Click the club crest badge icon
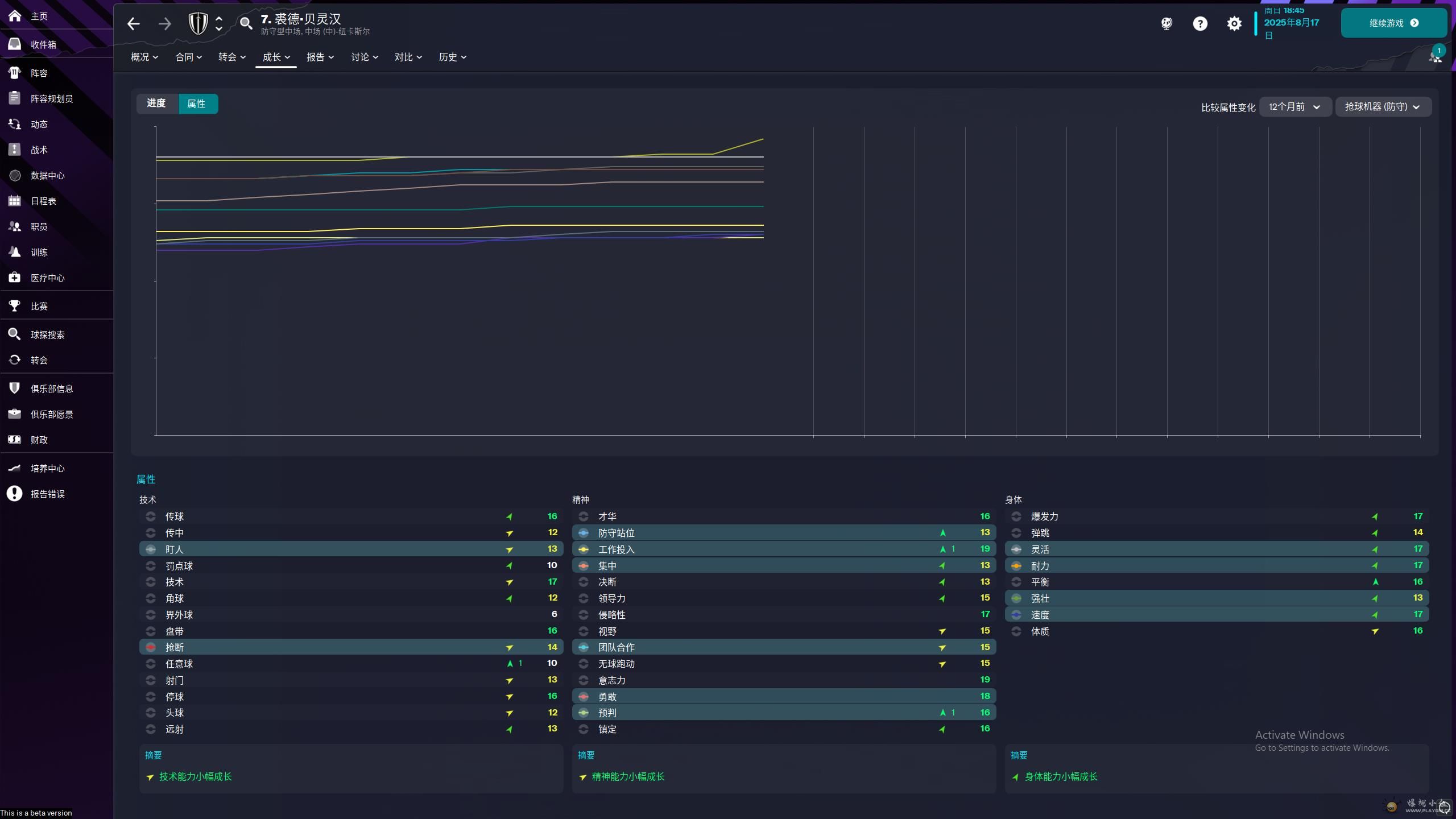 (x=198, y=24)
